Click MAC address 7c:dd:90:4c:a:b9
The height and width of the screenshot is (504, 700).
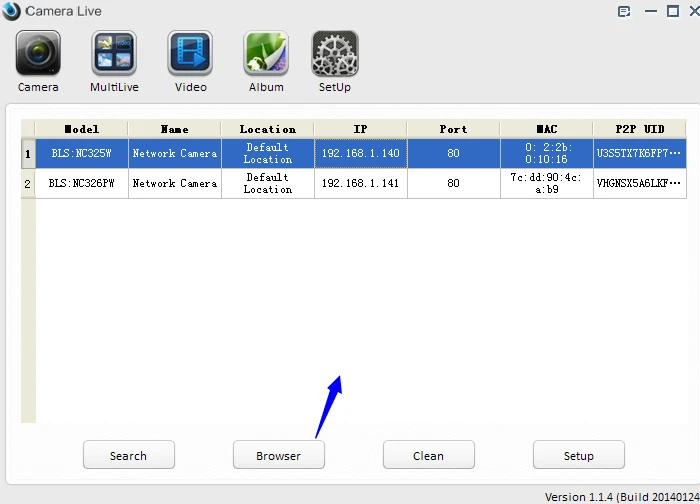point(547,183)
